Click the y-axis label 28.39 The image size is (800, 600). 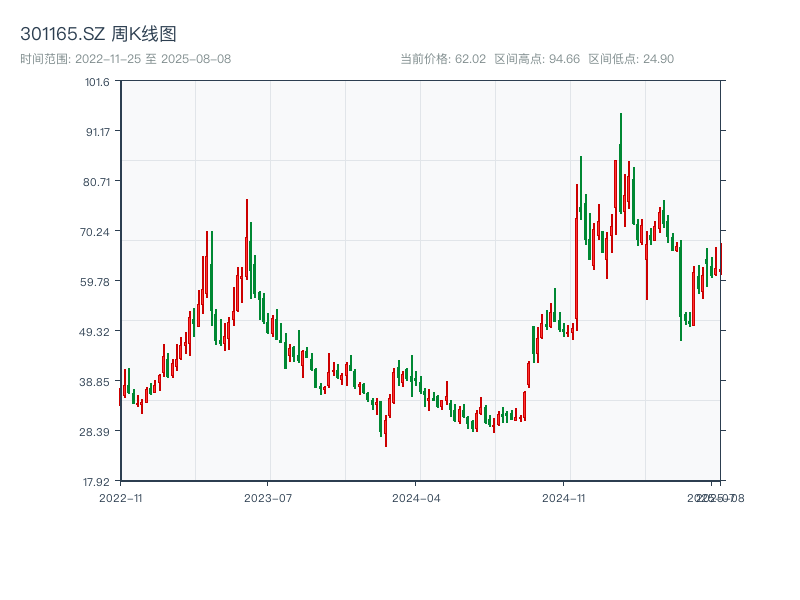click(94, 432)
